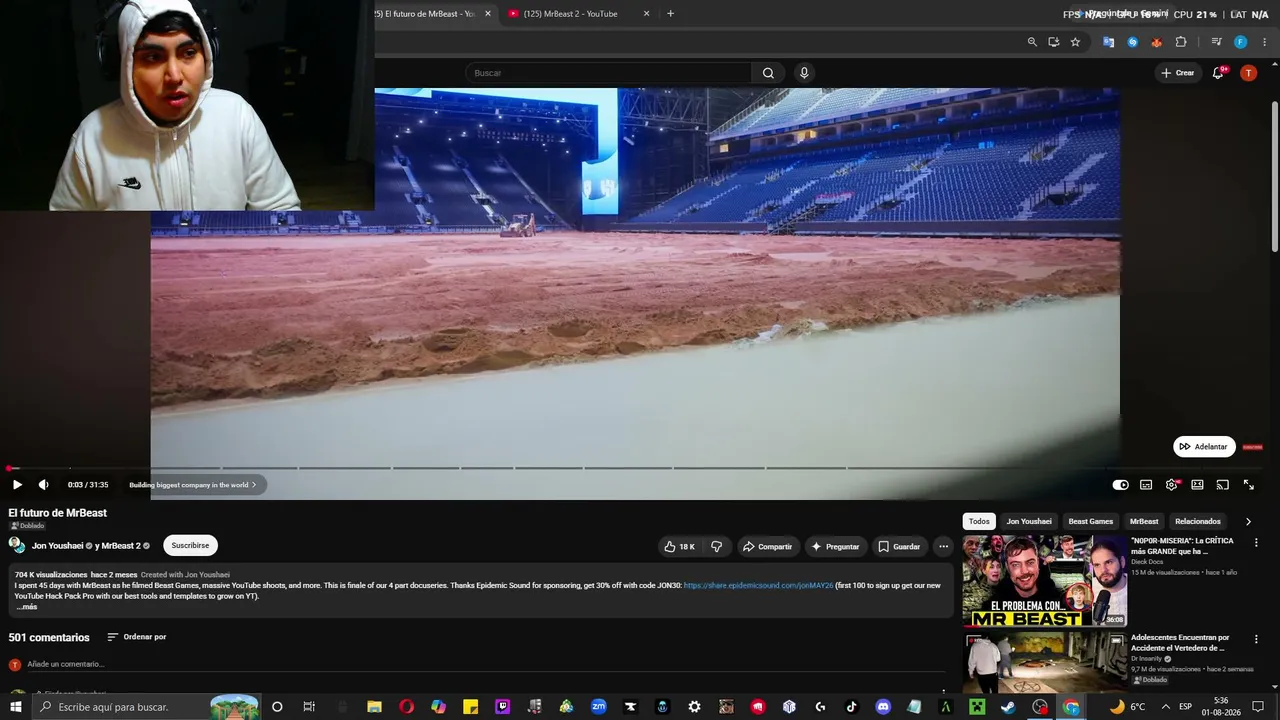Open options menu for the 'Adolescentes Encuentran' video
Screen dimensions: 1280x720
[x=1256, y=639]
